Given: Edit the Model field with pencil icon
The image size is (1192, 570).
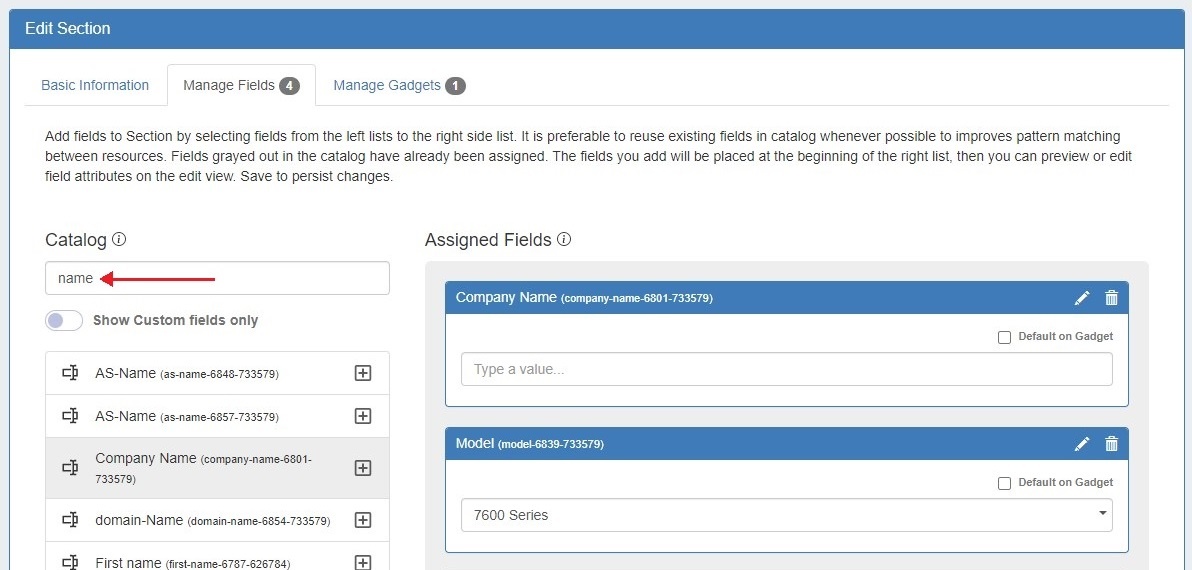Looking at the screenshot, I should click(1082, 444).
